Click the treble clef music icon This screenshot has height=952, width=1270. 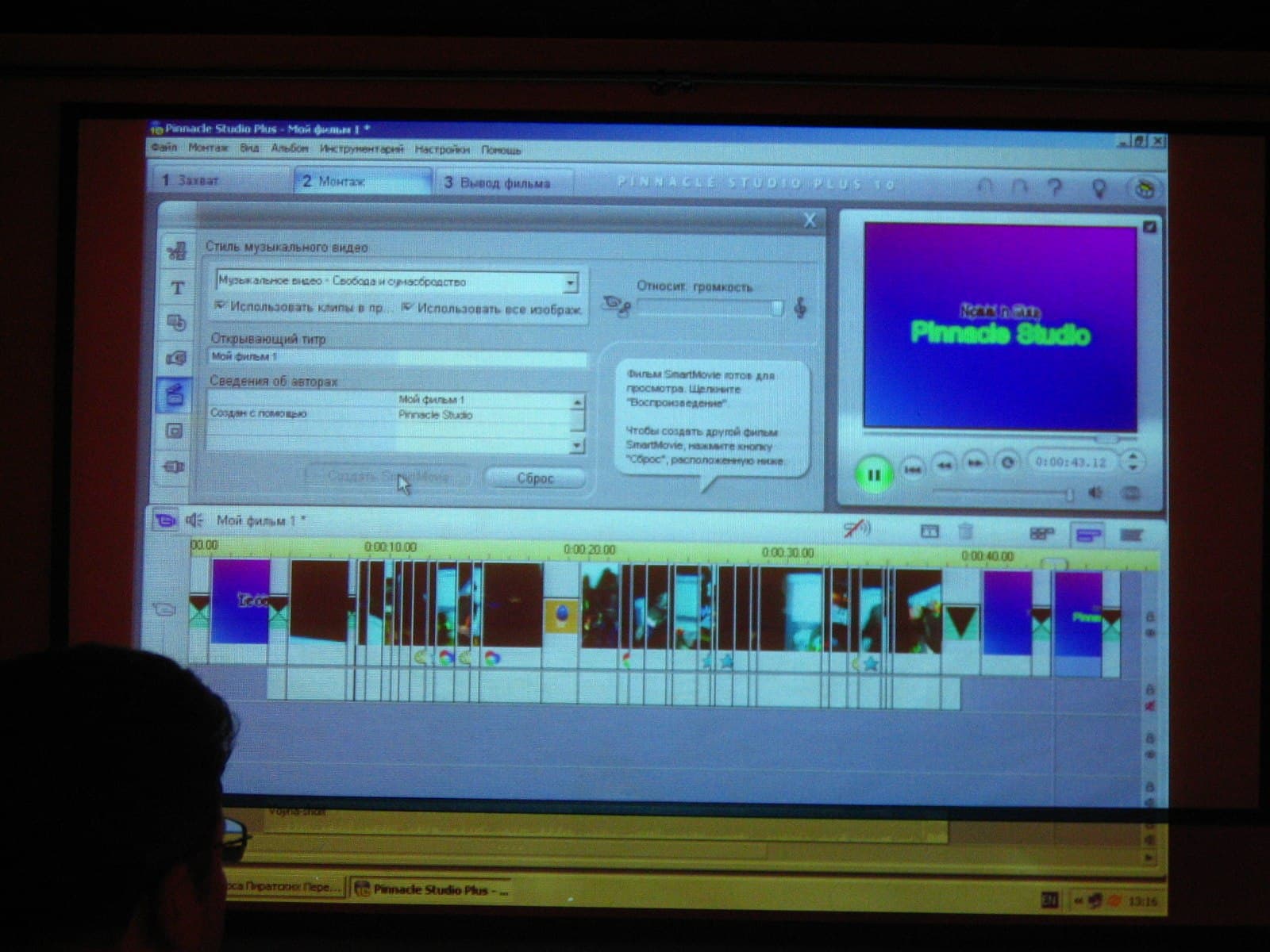(800, 307)
